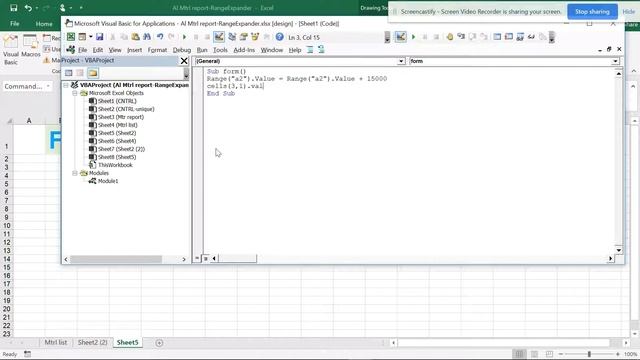Collapse the VBAProject root node

(66, 85)
